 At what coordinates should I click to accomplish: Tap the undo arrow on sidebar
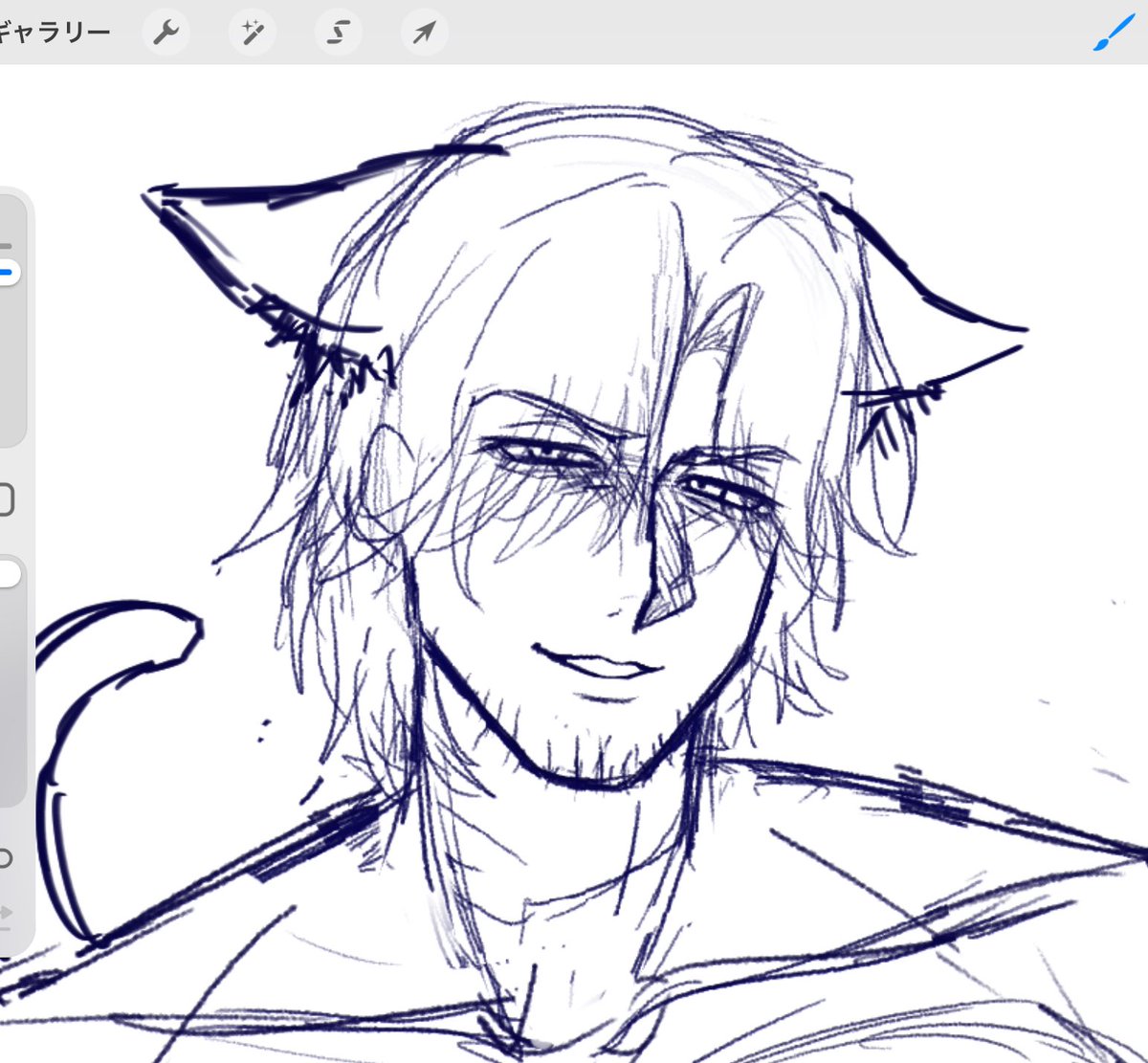tap(5, 858)
